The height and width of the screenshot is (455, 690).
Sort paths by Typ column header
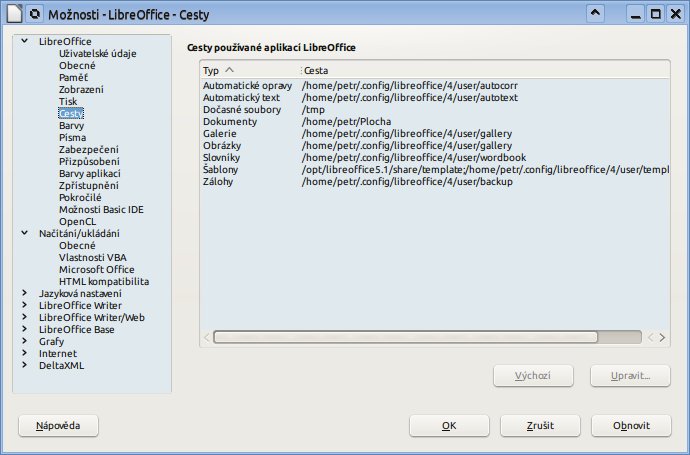tap(250, 70)
